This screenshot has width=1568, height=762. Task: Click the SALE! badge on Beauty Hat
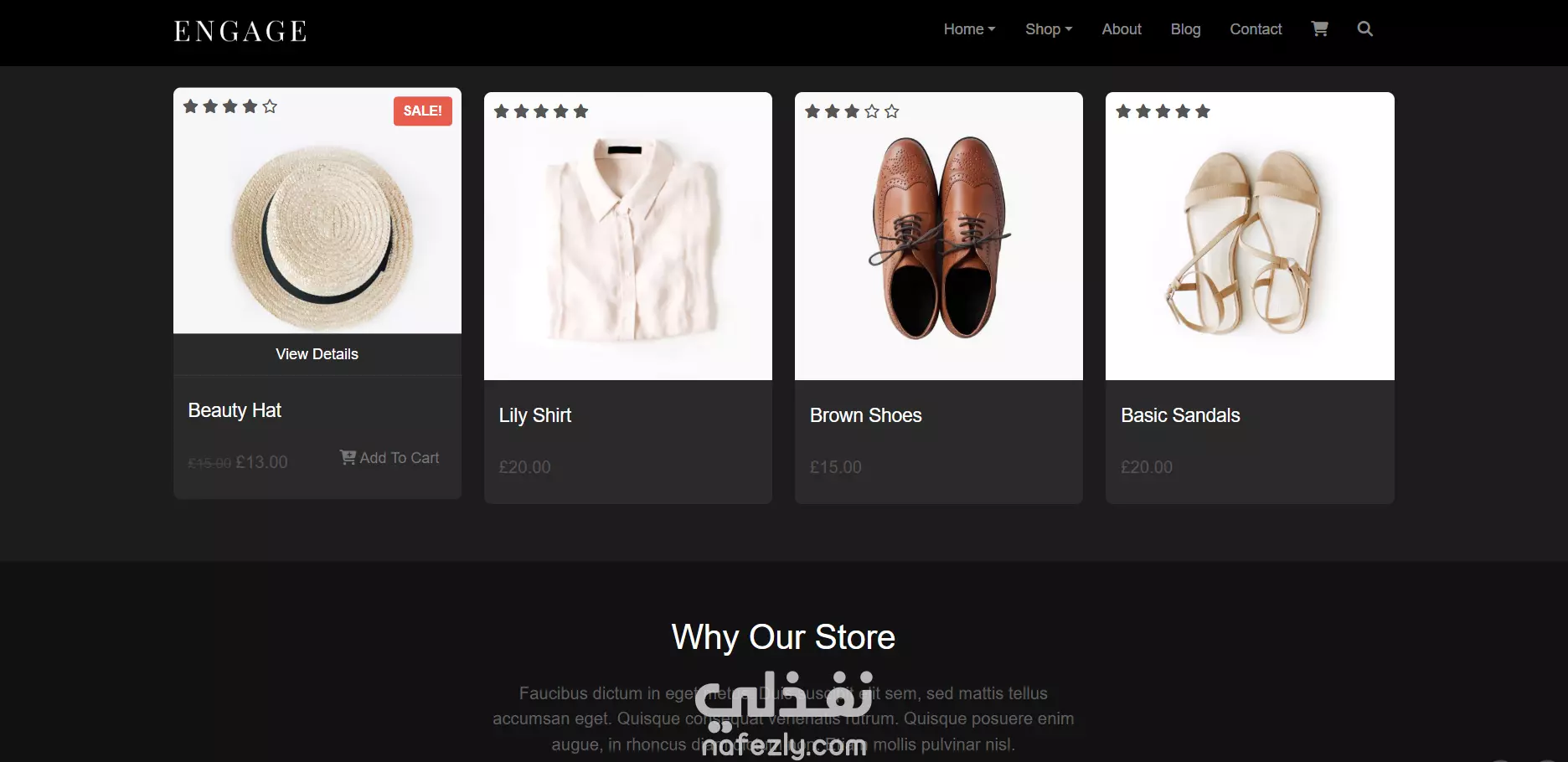423,111
